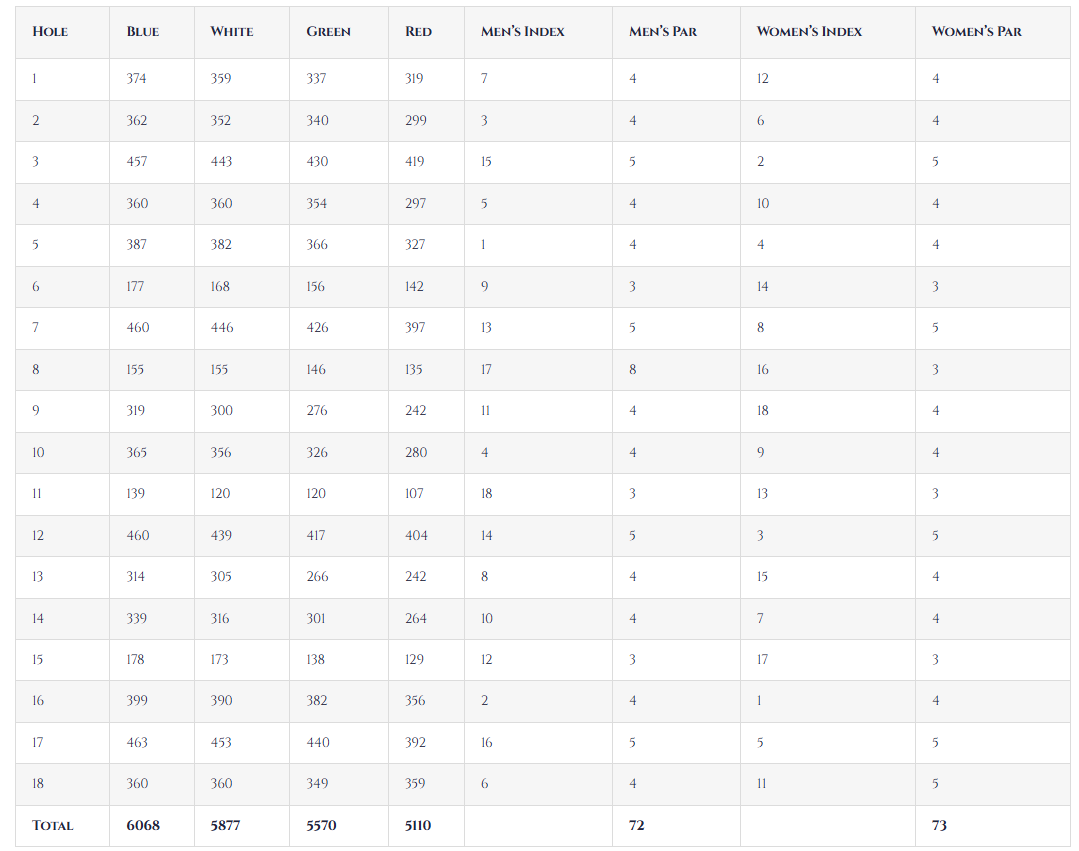Click the Red total 5110 cell
This screenshot has width=1079, height=851.
tap(418, 826)
